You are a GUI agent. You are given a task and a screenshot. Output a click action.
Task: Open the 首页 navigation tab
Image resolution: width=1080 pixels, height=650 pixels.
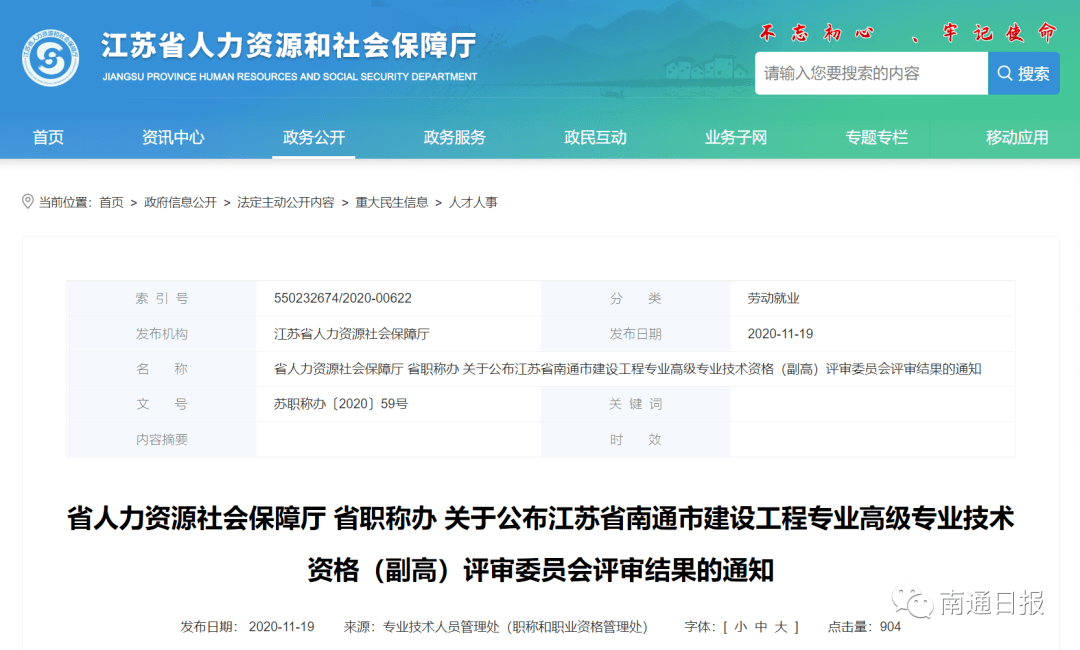48,138
